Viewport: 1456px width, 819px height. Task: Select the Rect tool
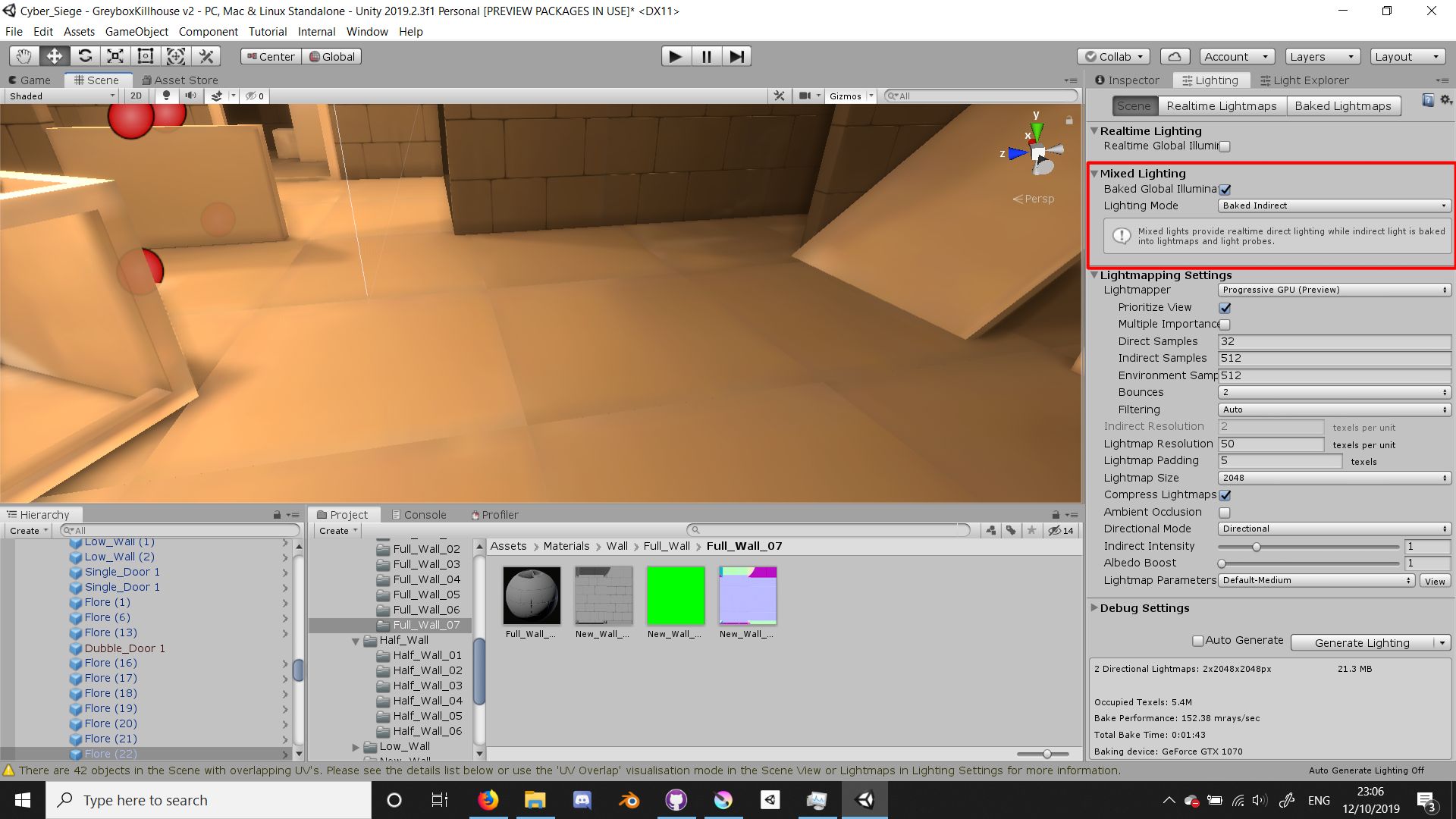(x=146, y=56)
